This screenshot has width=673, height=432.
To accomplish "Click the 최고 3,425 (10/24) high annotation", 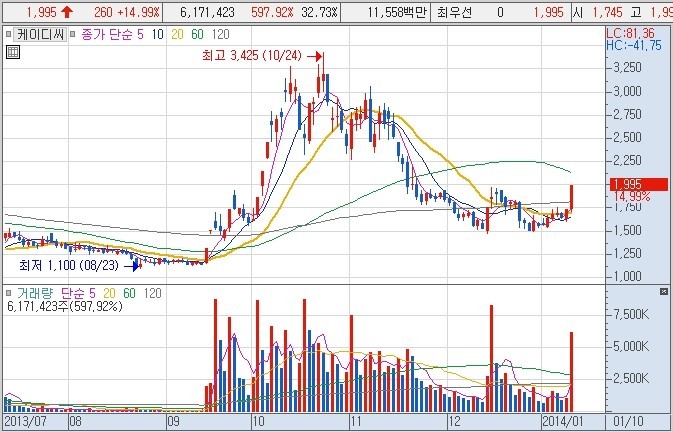I will 252,56.
